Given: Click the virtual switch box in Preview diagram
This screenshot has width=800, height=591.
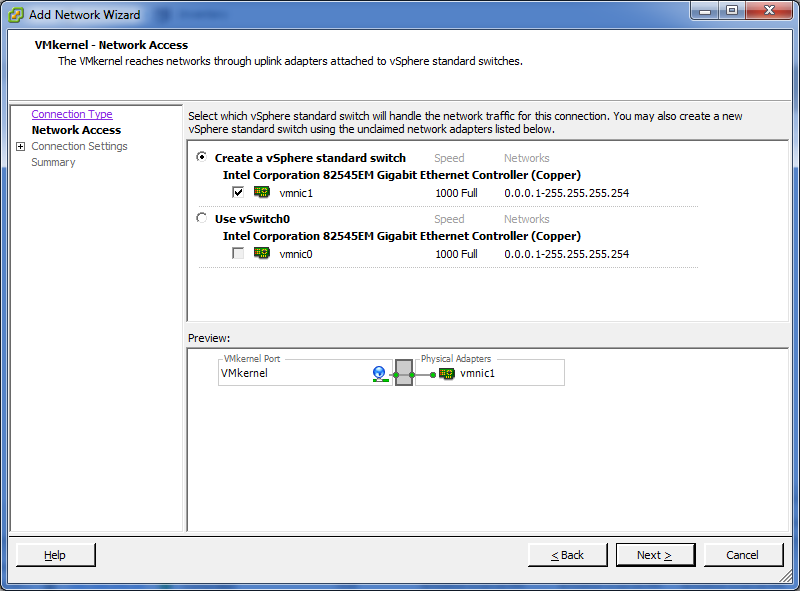Looking at the screenshot, I should tap(404, 373).
